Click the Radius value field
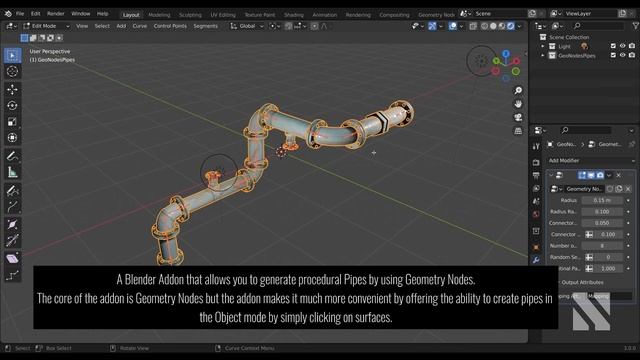This screenshot has width=640, height=360. [602, 200]
